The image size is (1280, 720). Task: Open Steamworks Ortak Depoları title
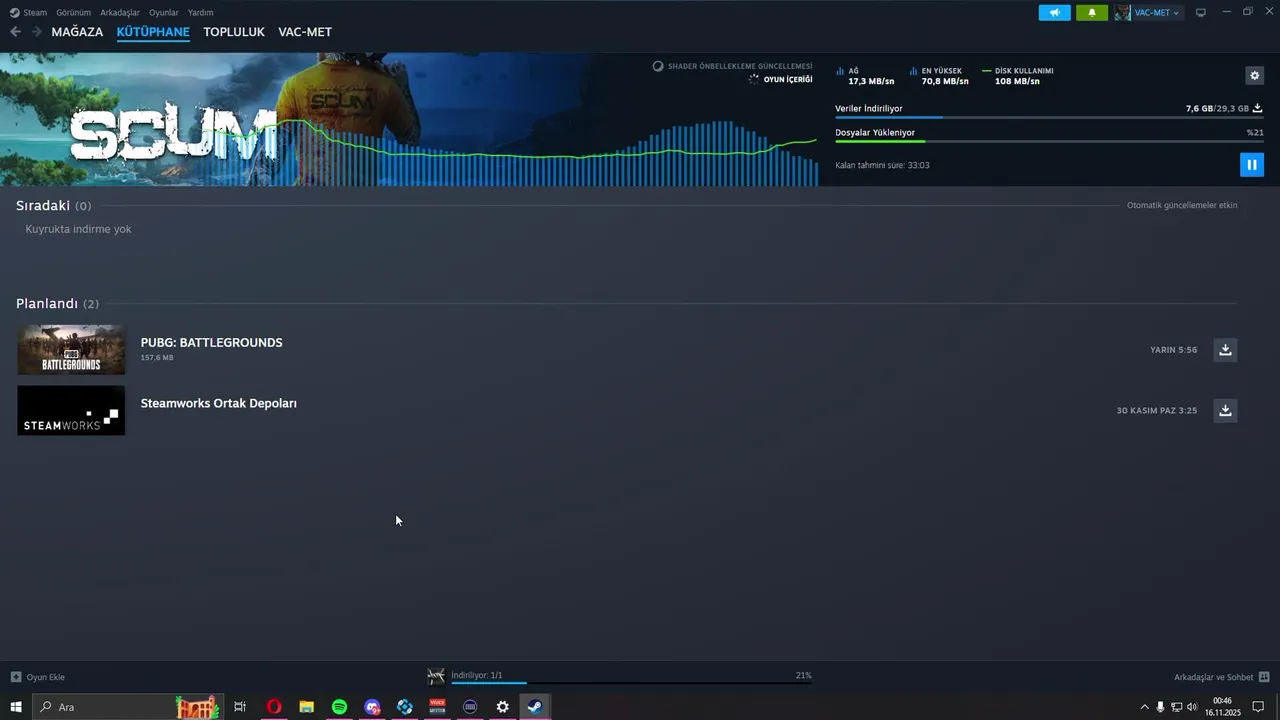coord(218,403)
